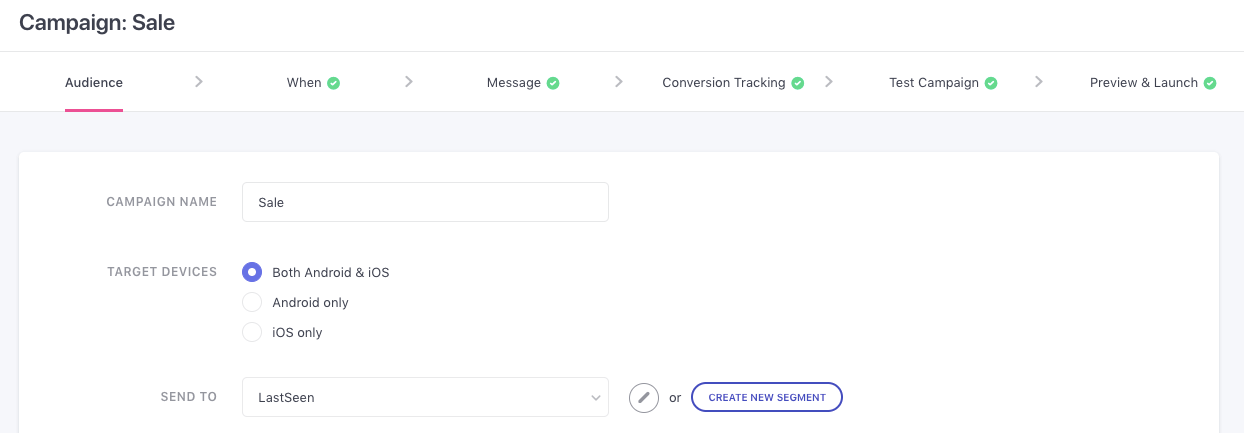Screen dimensions: 1244x433
Task: Click the Conversion Tracking green checkmark
Action: coord(798,83)
